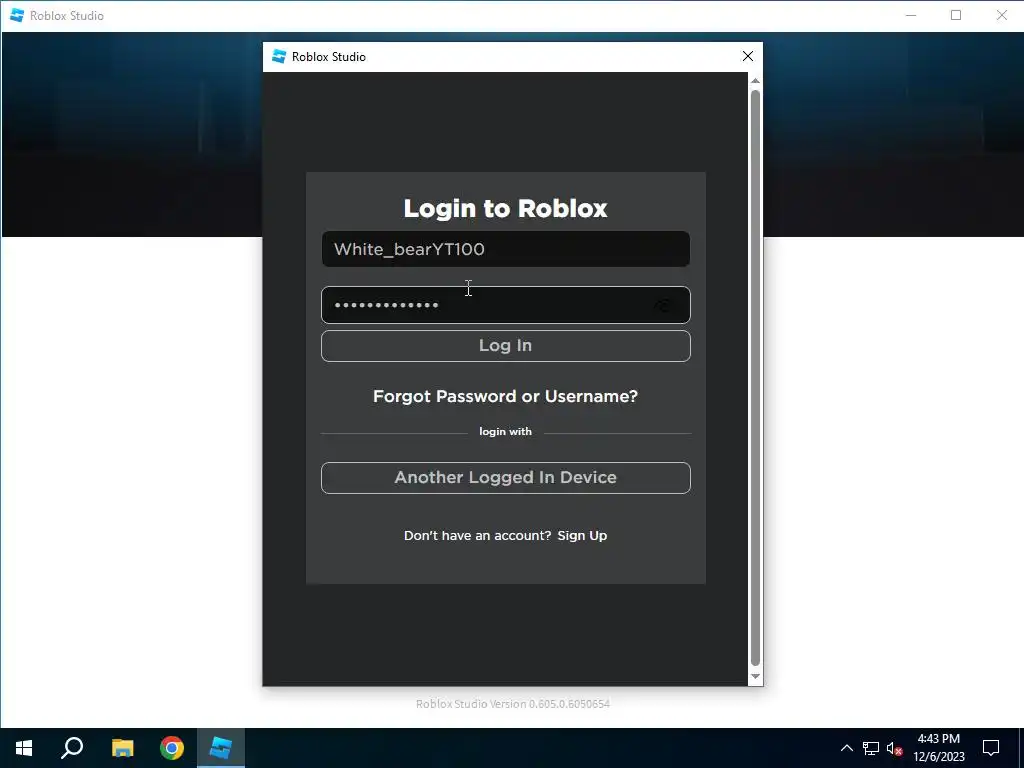Screen dimensions: 1024x768
Task: Focus the masked password input field
Action: click(x=505, y=305)
